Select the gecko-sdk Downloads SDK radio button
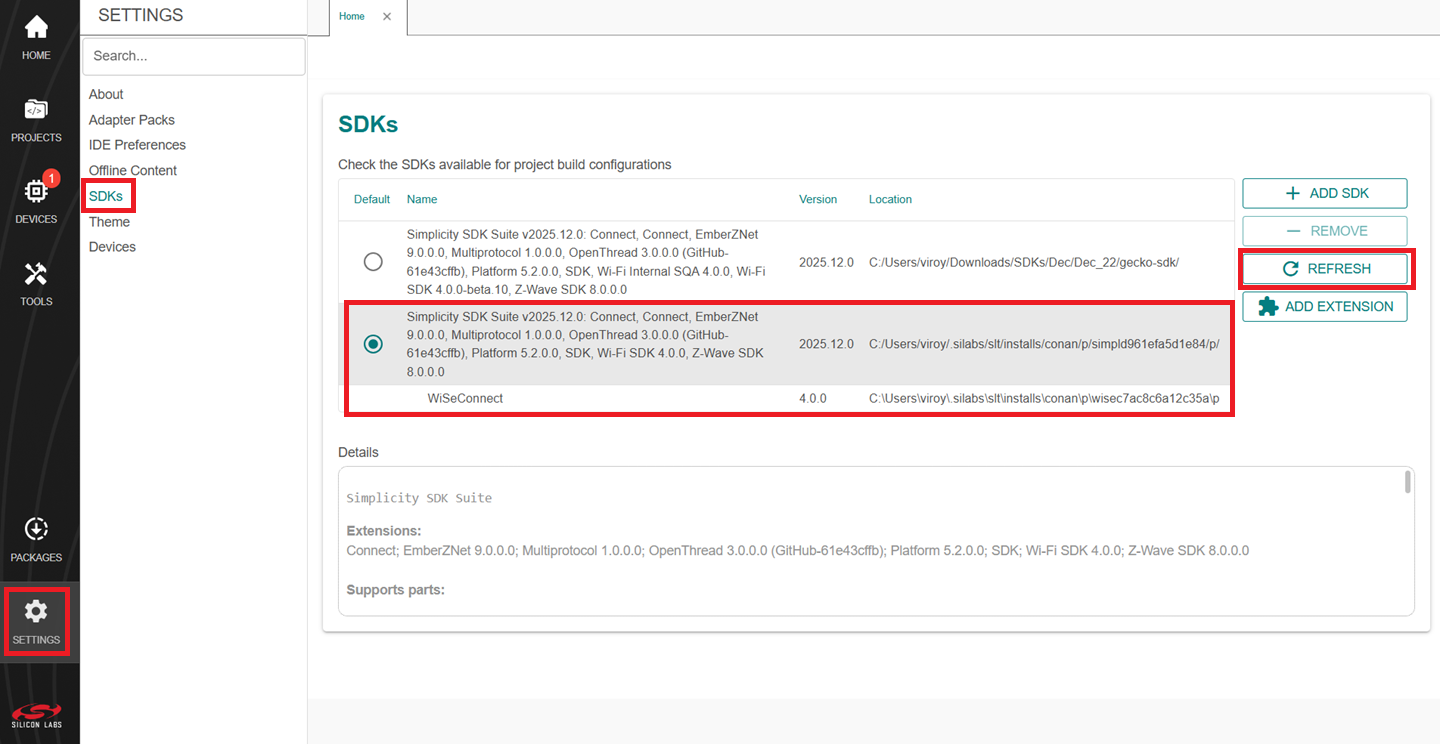 373,261
